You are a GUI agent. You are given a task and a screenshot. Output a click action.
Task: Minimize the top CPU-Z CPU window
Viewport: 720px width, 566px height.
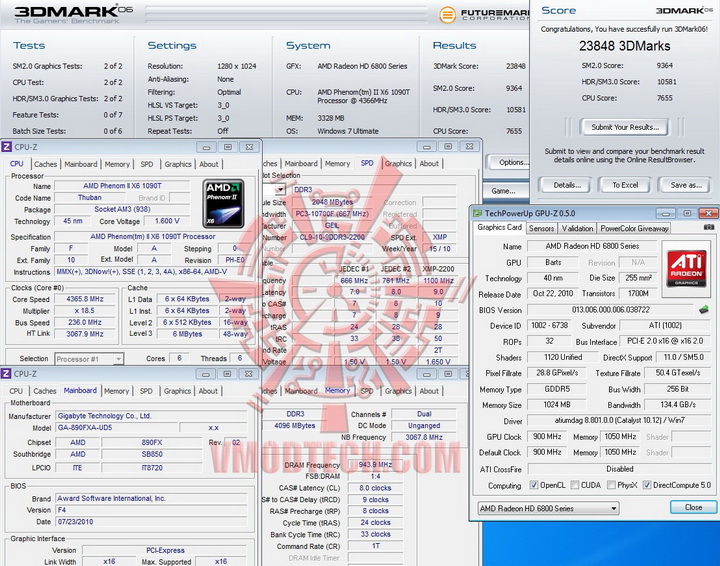[207, 147]
